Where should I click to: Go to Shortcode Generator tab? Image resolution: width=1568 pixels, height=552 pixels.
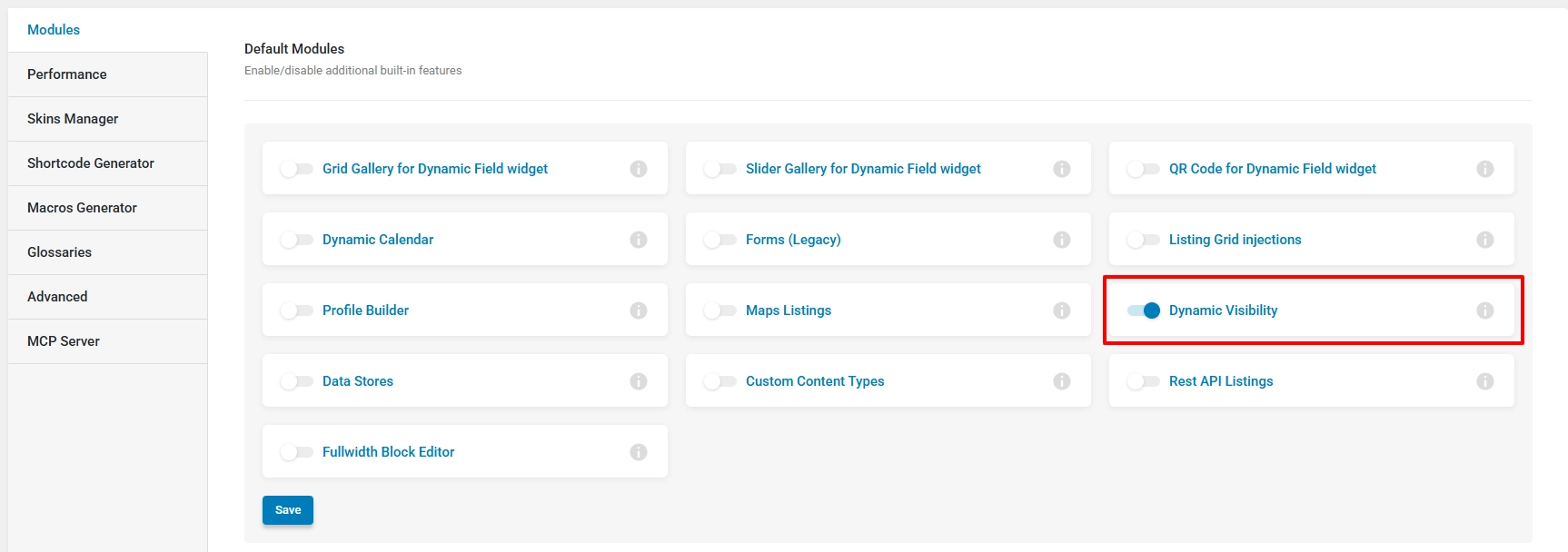(x=108, y=163)
